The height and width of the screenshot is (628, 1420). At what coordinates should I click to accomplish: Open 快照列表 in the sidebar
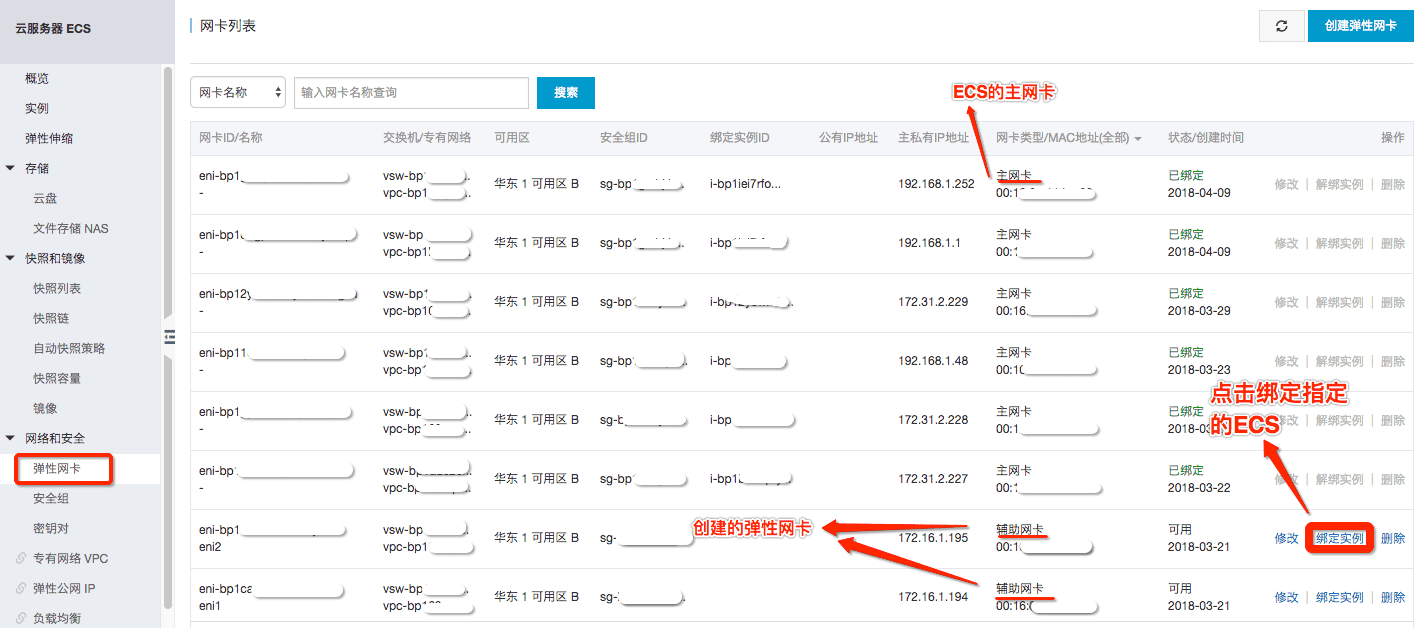pyautogui.click(x=57, y=289)
